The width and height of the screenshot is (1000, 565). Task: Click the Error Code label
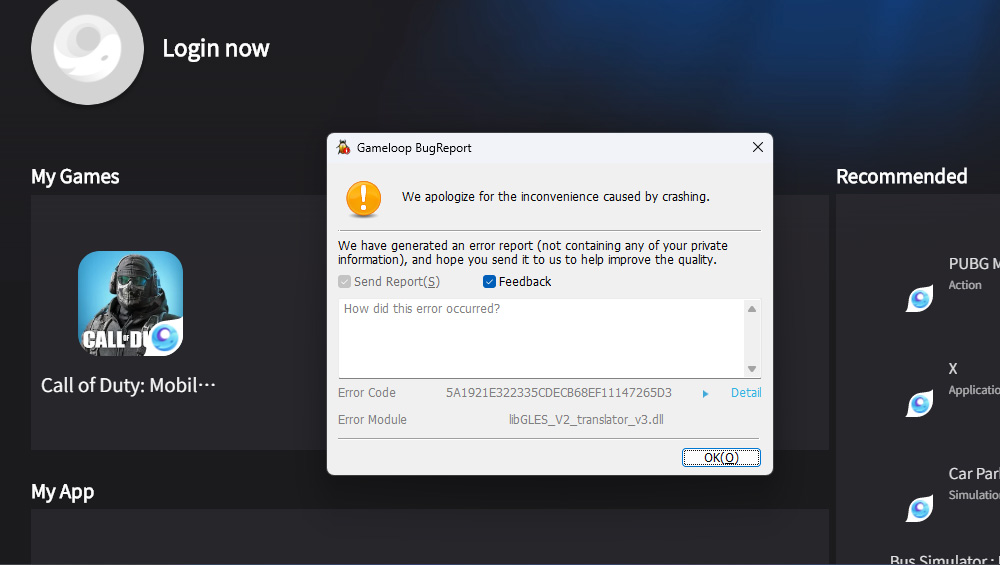point(367,393)
